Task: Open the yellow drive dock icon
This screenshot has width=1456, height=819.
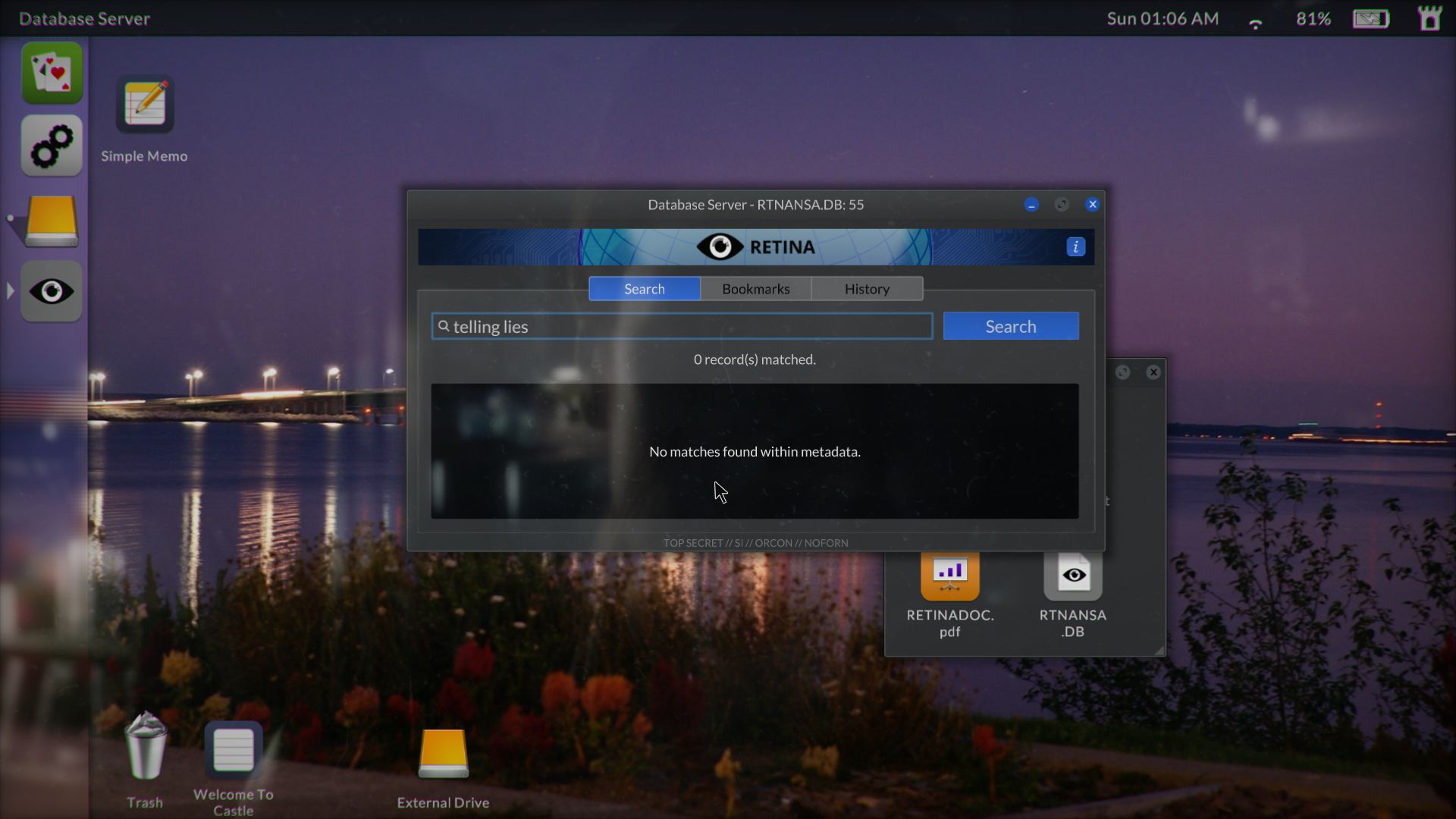Action: 52,220
